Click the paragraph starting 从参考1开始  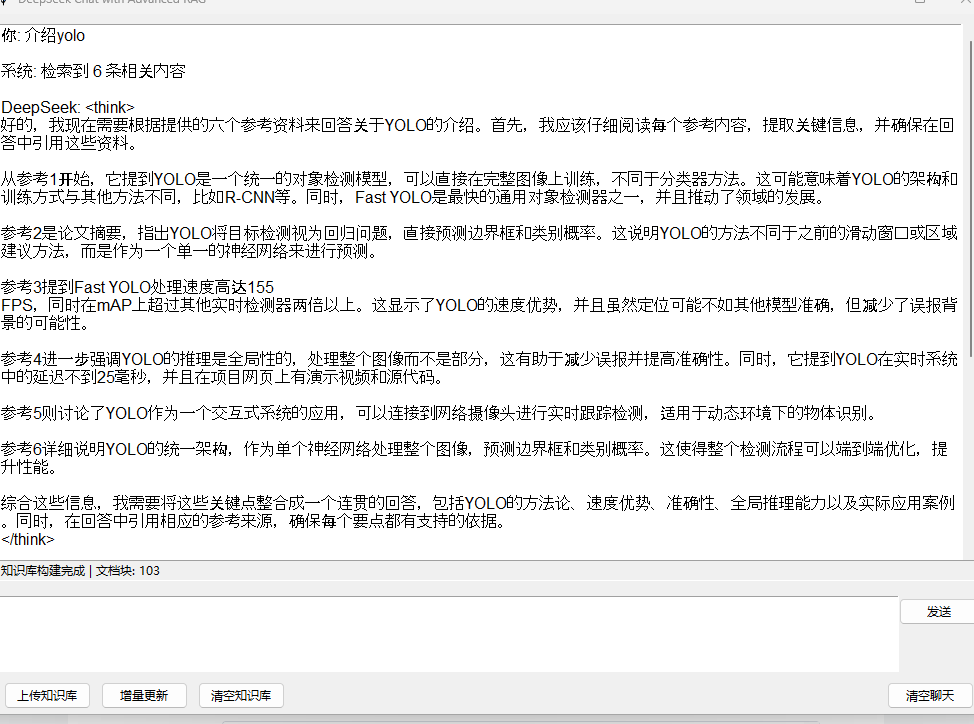coord(479,188)
